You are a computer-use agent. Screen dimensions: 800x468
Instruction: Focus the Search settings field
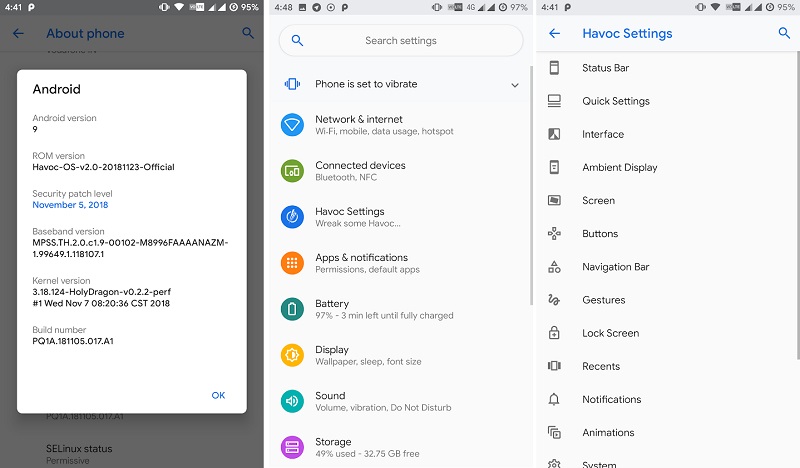coord(401,41)
